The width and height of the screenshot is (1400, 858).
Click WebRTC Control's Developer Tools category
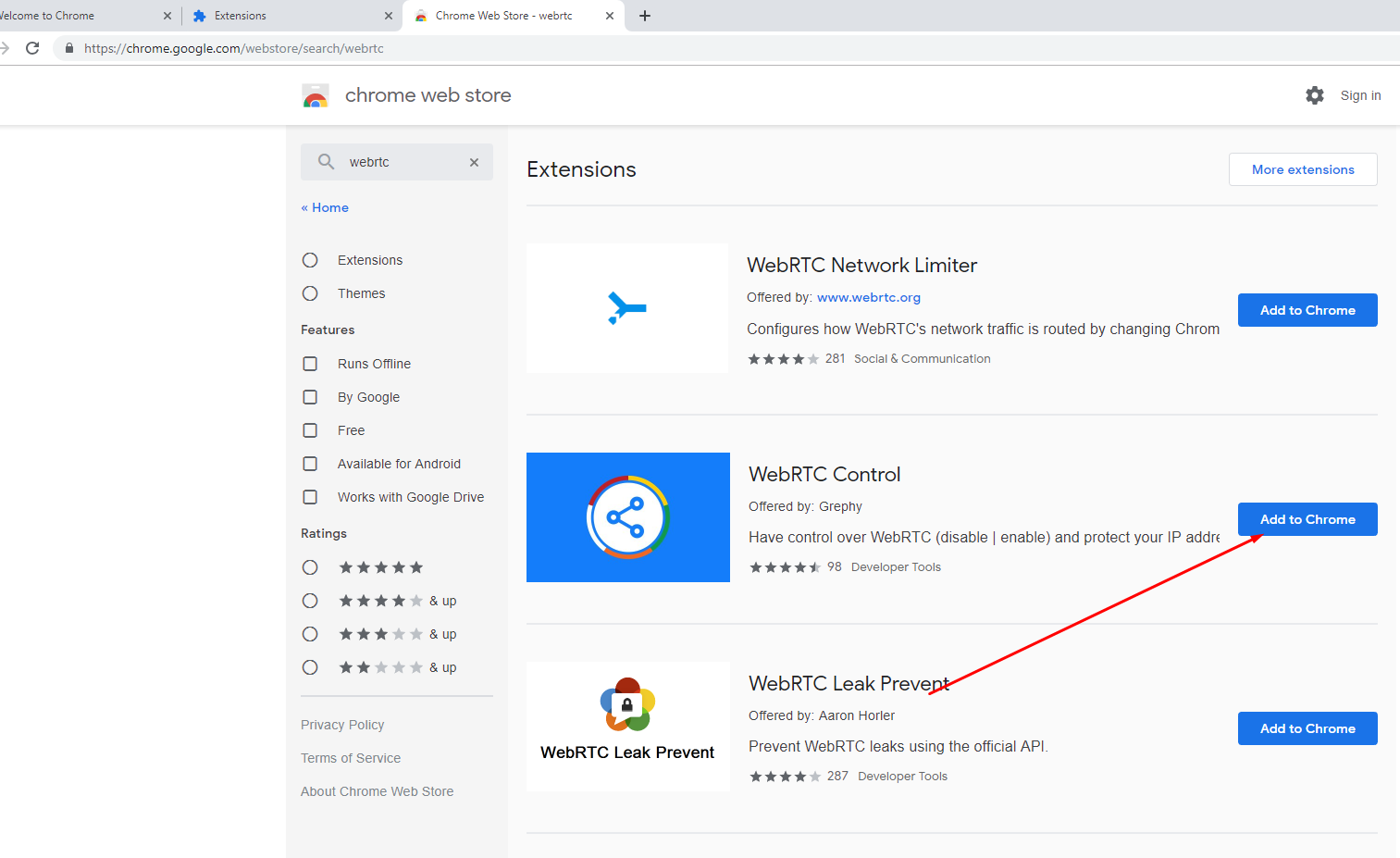(896, 567)
